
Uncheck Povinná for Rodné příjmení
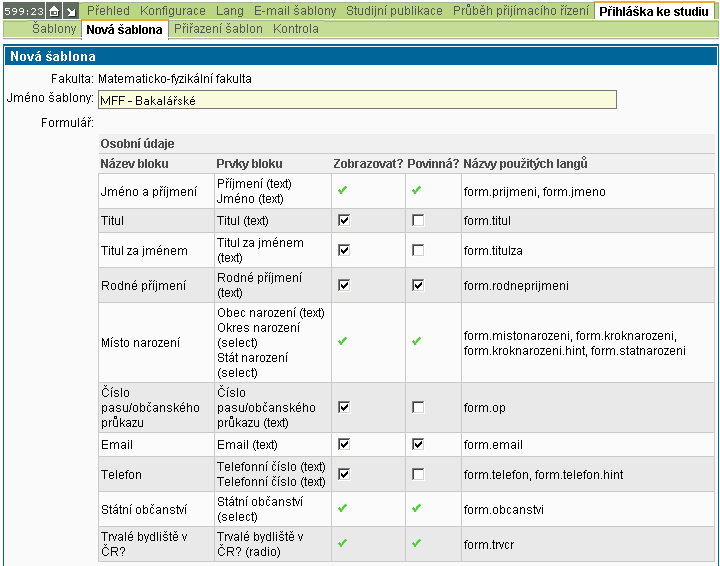pyautogui.click(x=418, y=285)
